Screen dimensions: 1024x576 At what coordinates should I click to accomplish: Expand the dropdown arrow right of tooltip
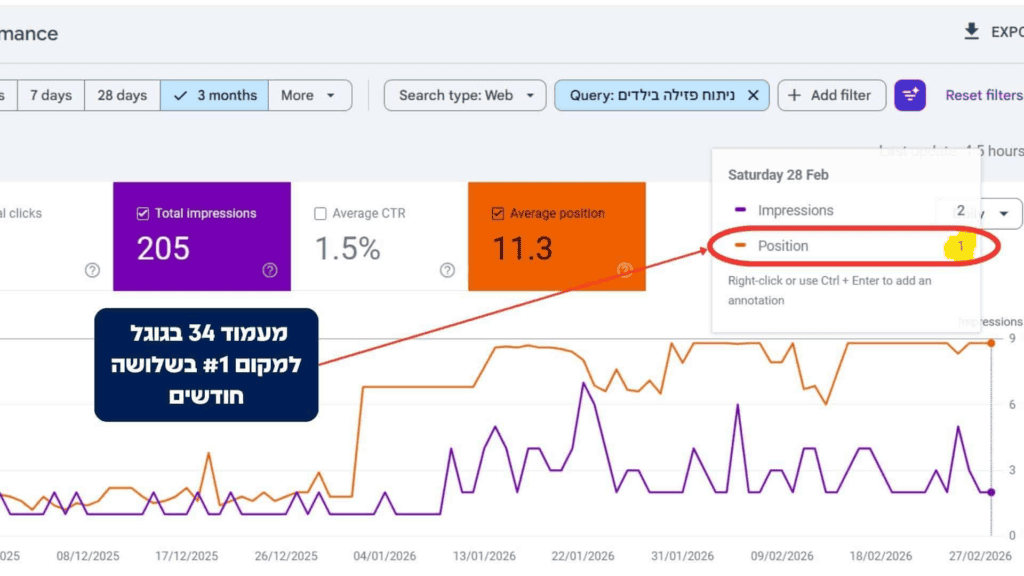pyautogui.click(x=1004, y=214)
